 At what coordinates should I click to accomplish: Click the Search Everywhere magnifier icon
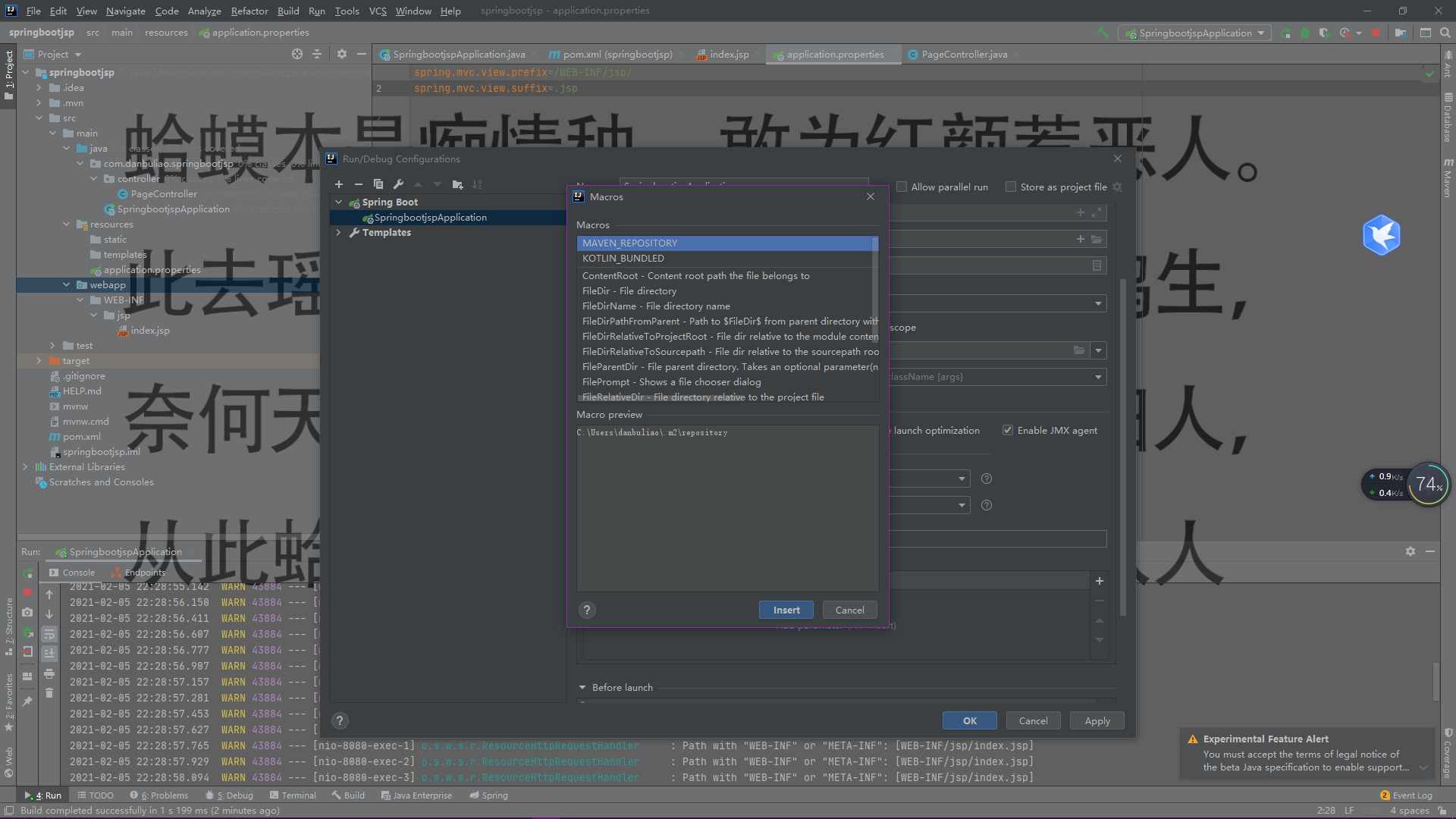(1445, 33)
